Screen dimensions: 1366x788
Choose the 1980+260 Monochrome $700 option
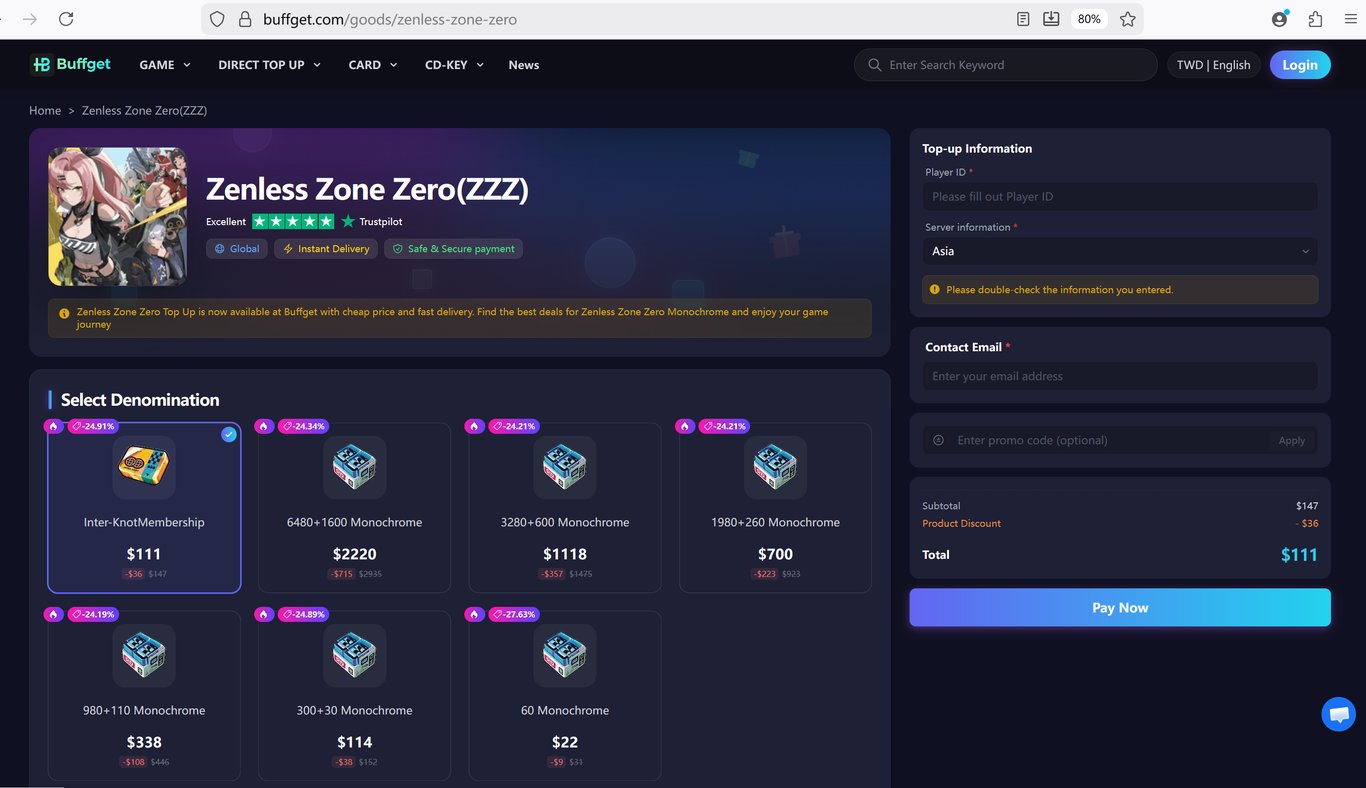pos(776,508)
